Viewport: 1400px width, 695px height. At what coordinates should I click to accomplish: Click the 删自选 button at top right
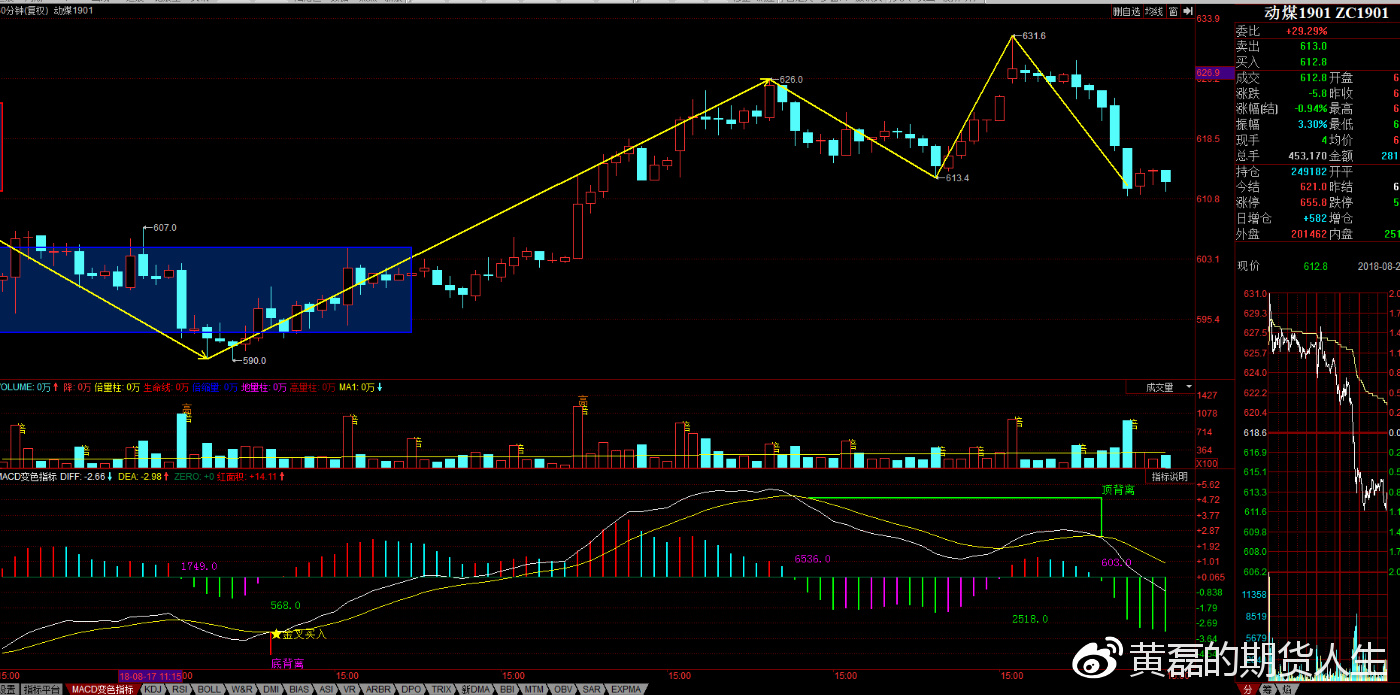1127,12
